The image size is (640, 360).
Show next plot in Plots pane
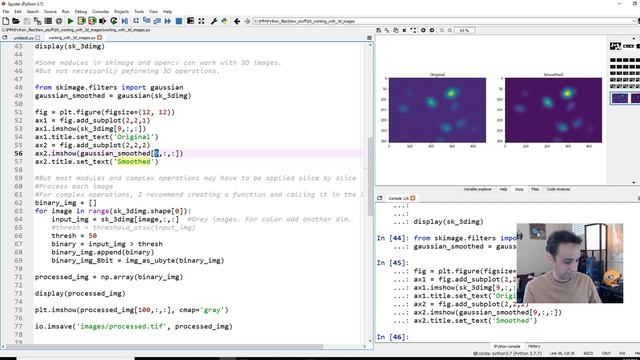point(432,30)
